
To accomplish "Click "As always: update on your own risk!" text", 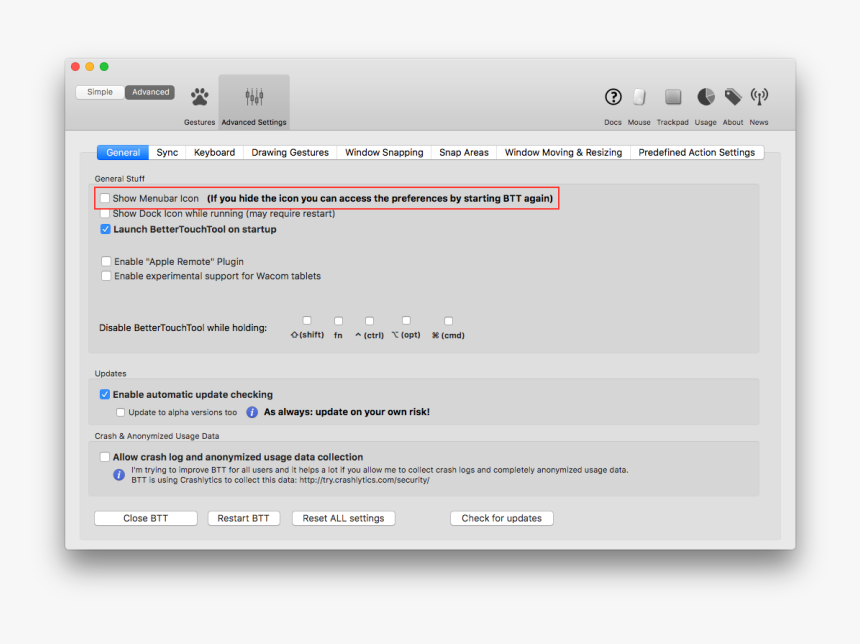I will [x=347, y=412].
